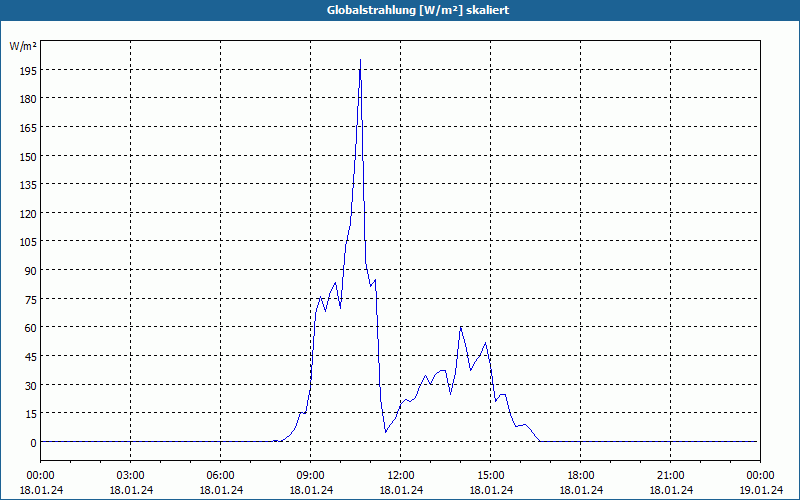Select the 'W/m²' unit label on the y-axis

click(23, 46)
